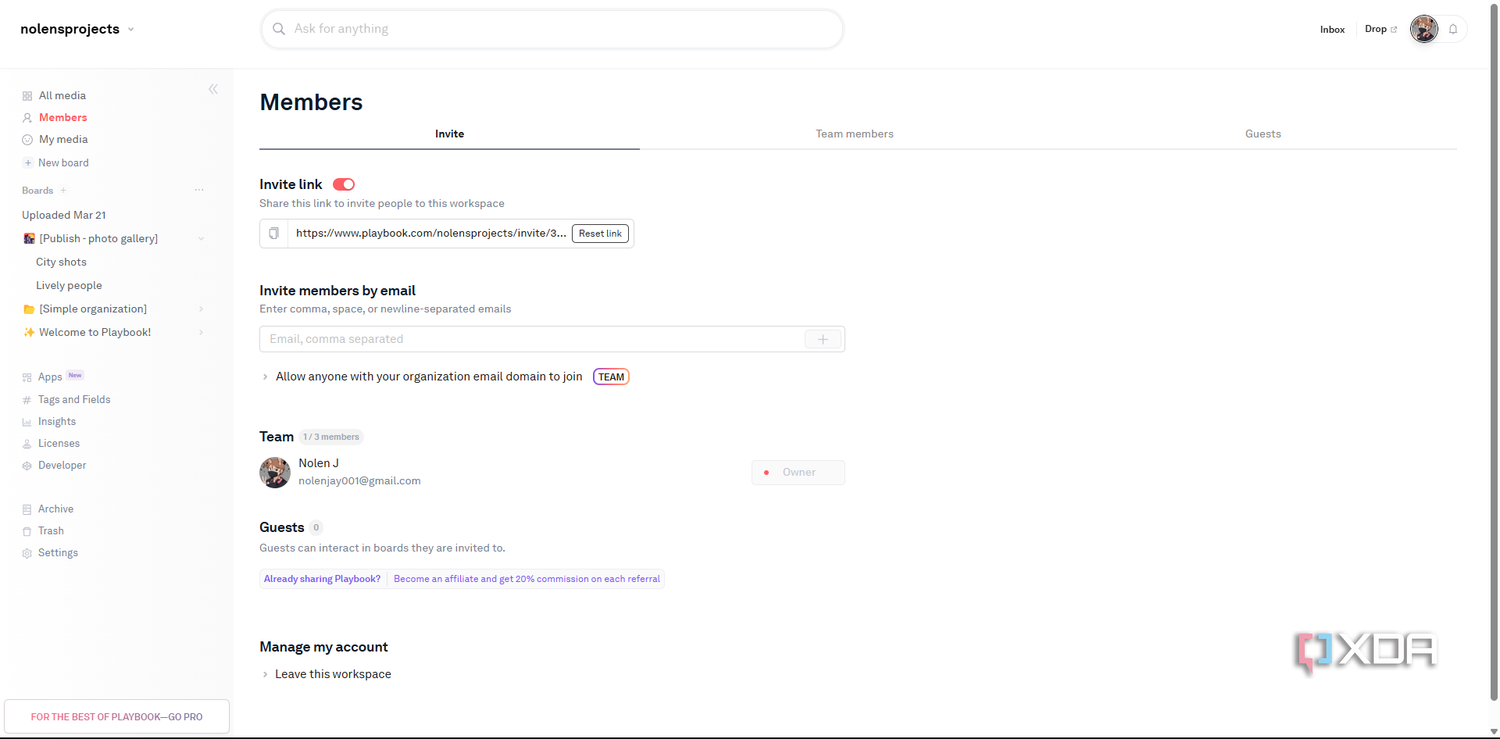Image resolution: width=1500 pixels, height=739 pixels.
Task: Open the Welcome to Playbook! board
Action: [x=95, y=333]
